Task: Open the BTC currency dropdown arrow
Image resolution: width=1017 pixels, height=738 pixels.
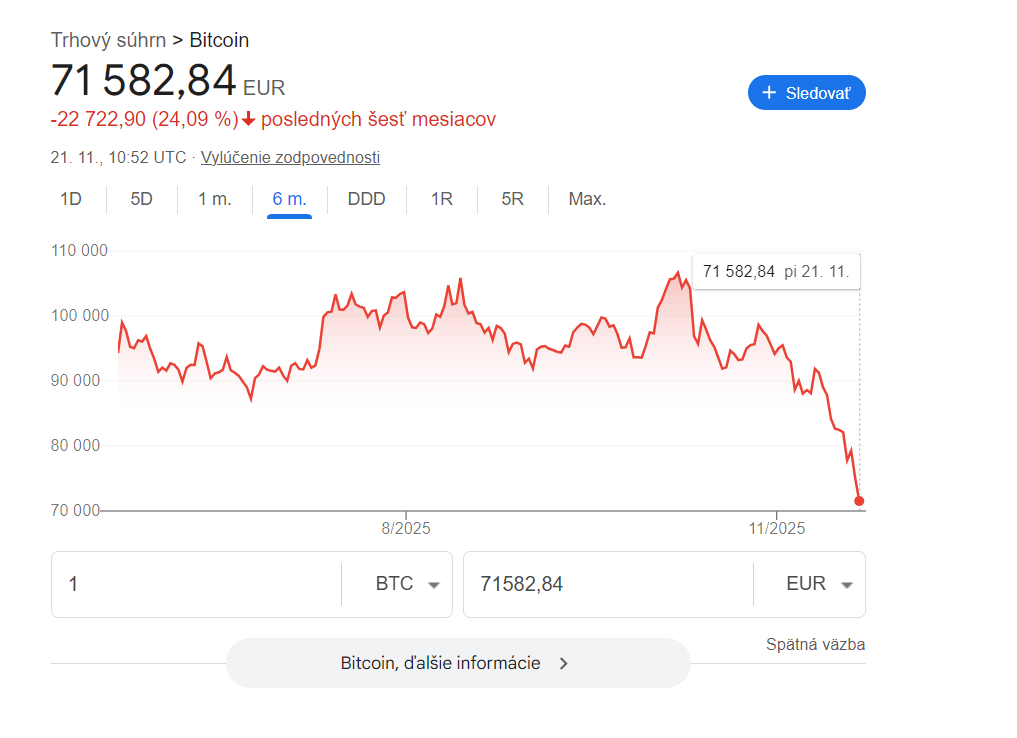Action: pos(434,585)
